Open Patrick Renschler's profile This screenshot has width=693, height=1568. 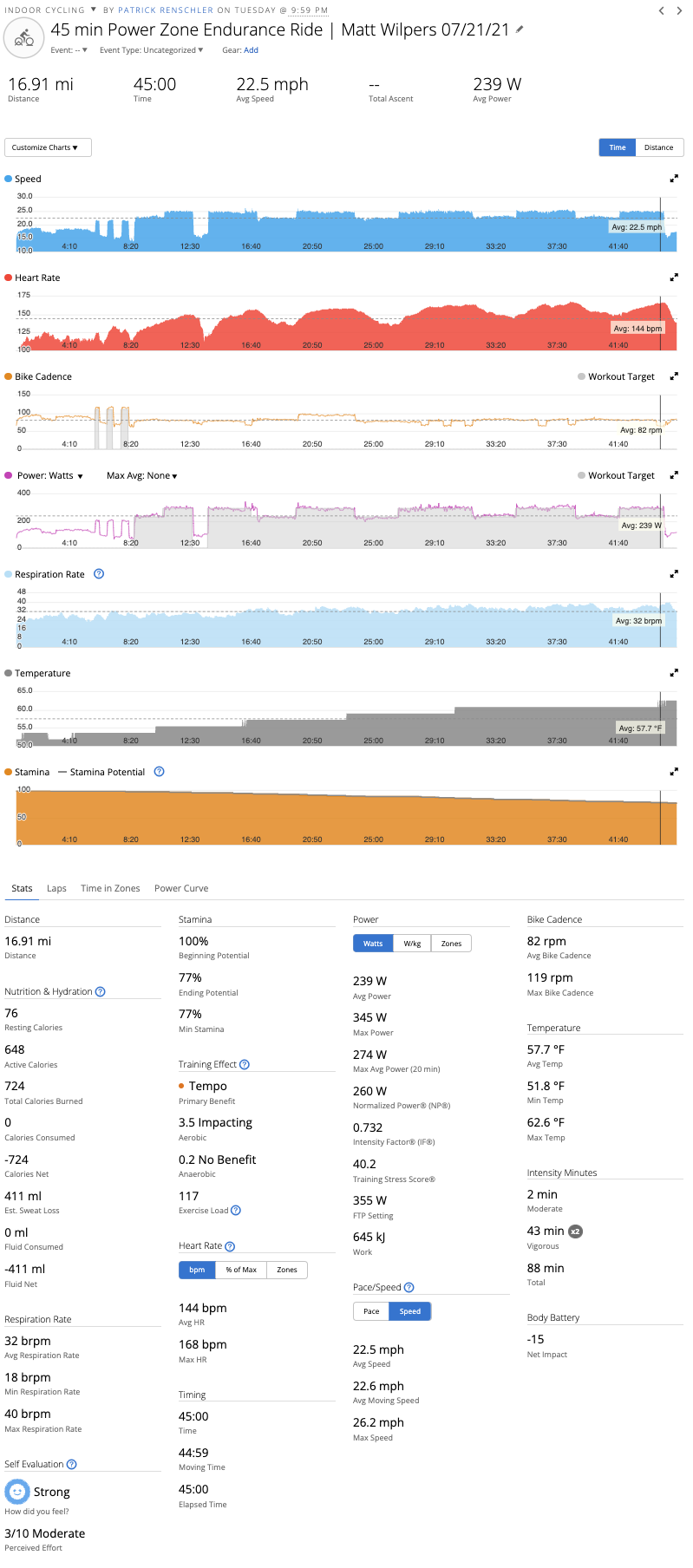[163, 10]
